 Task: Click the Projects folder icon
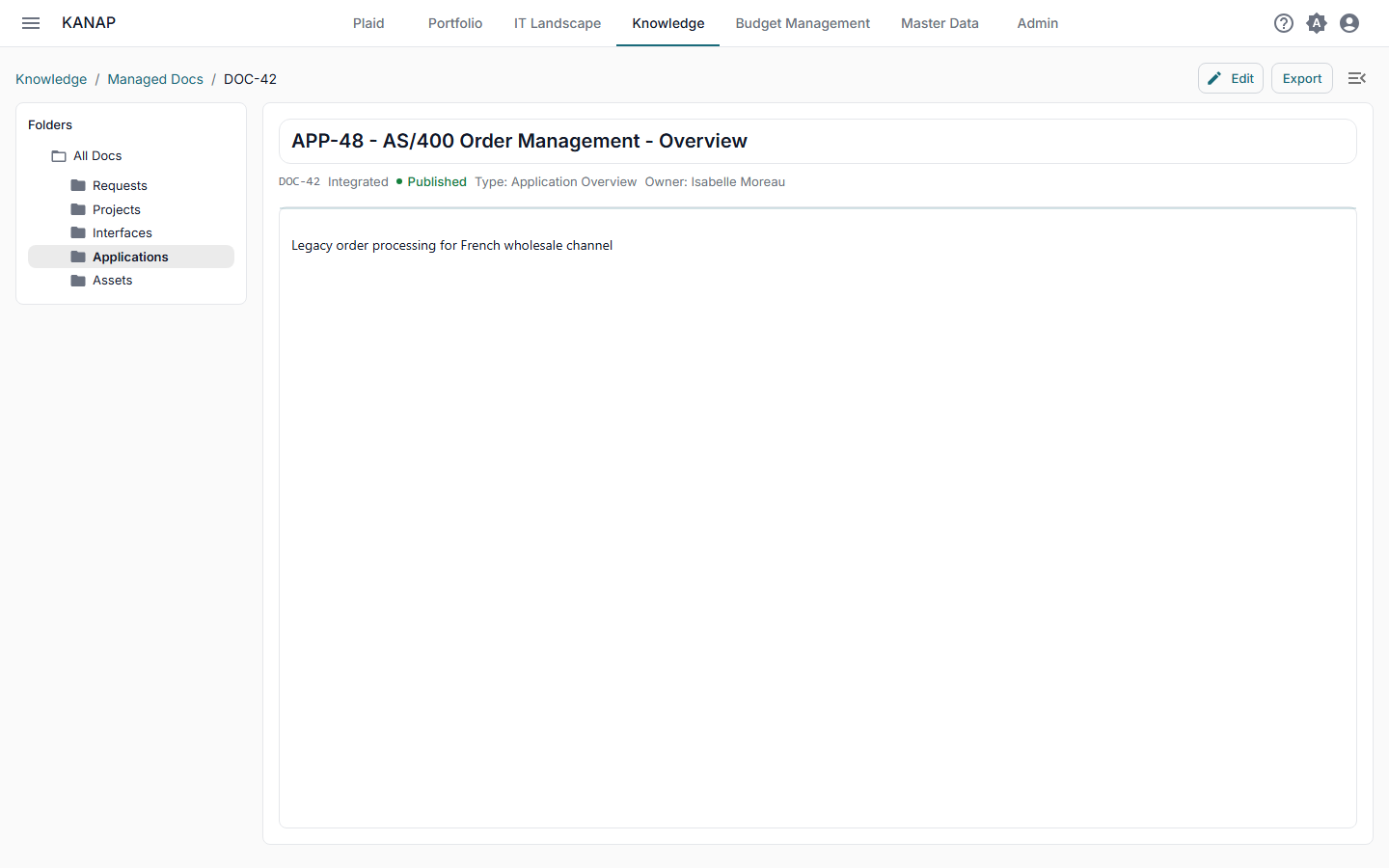coord(78,209)
